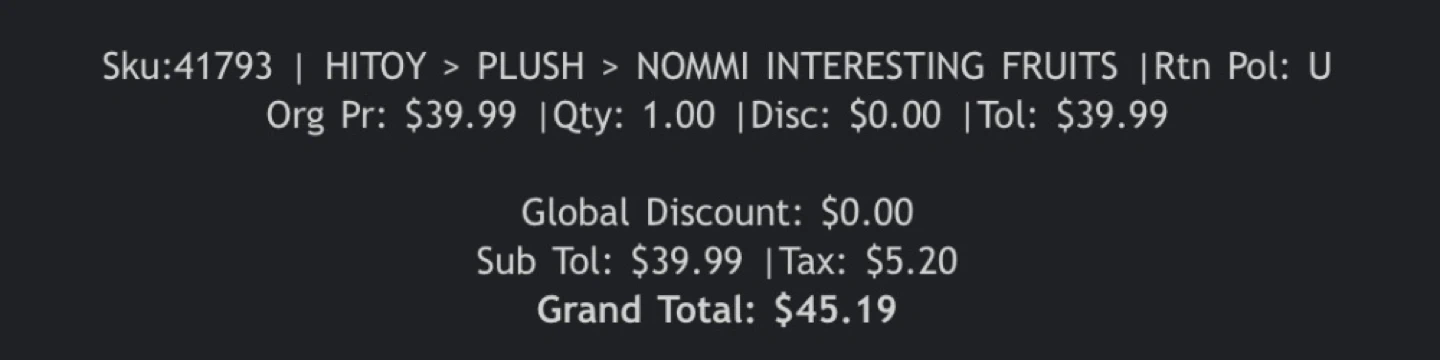Click the Sub Tol: $39.99 amount
1440x360 pixels.
pos(610,261)
